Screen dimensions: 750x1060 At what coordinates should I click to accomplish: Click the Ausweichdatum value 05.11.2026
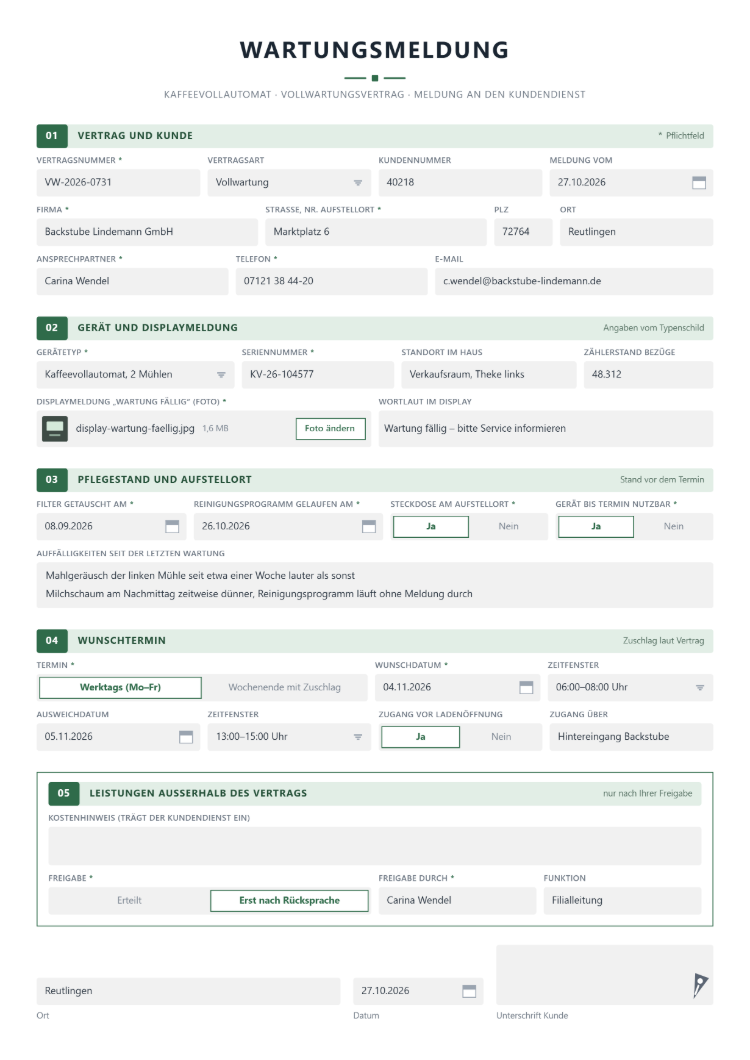[69, 737]
